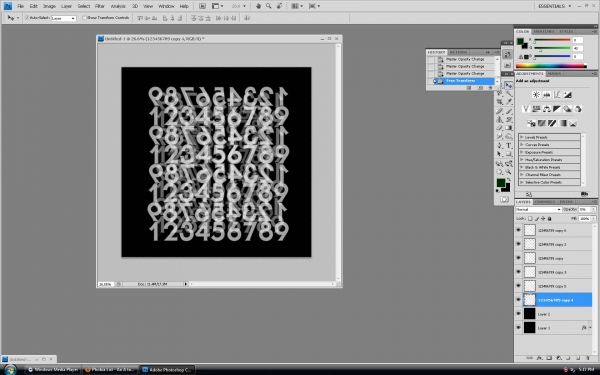
Task: Select the Path Selection tool
Action: 499,153
